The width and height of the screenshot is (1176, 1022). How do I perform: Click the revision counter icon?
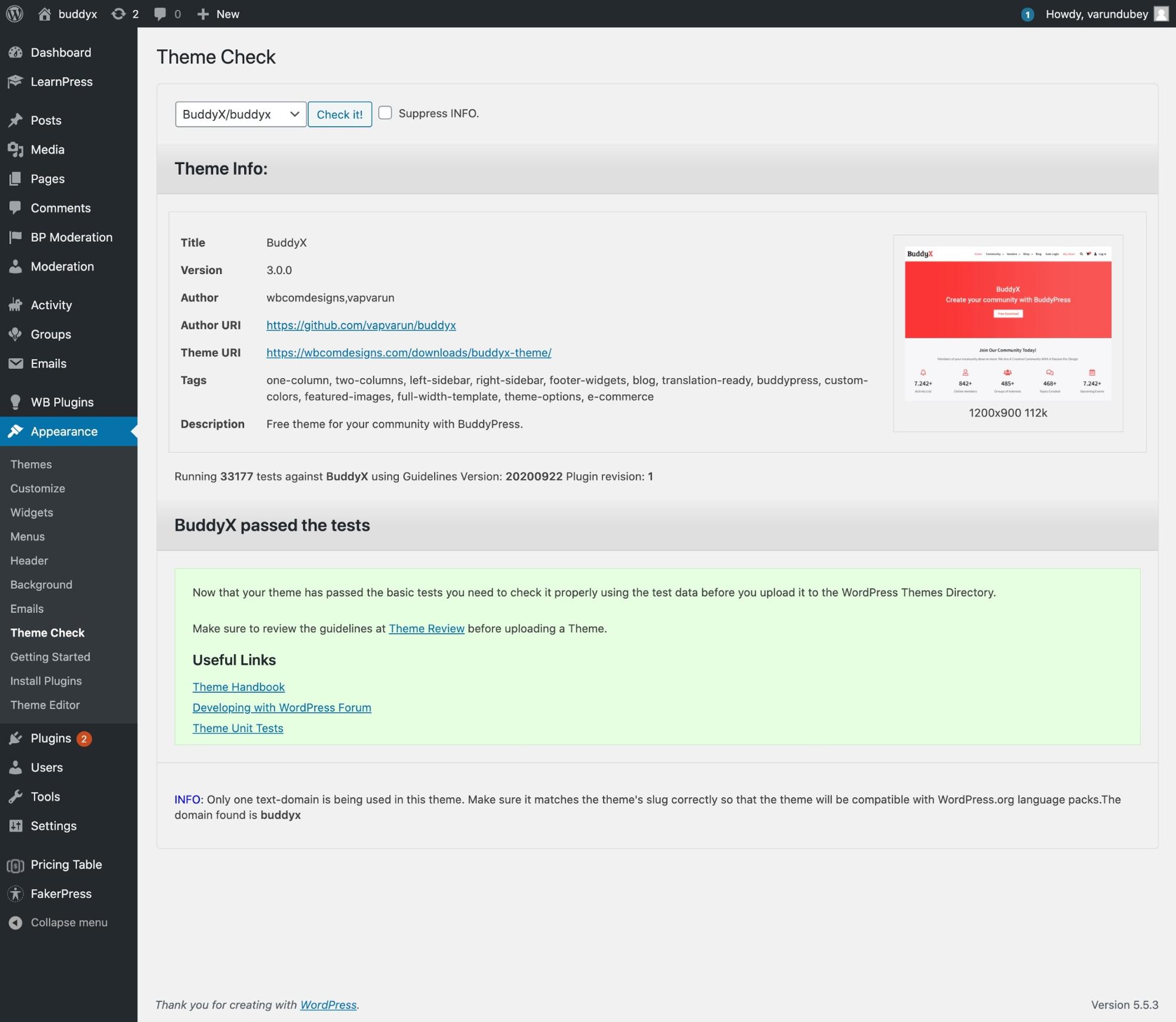118,14
